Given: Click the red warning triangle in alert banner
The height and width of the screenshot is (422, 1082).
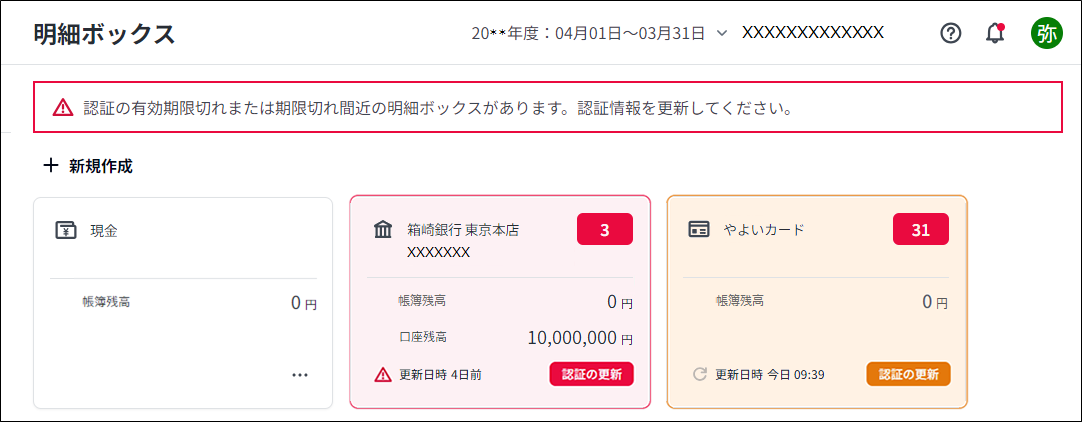Looking at the screenshot, I should (x=63, y=108).
